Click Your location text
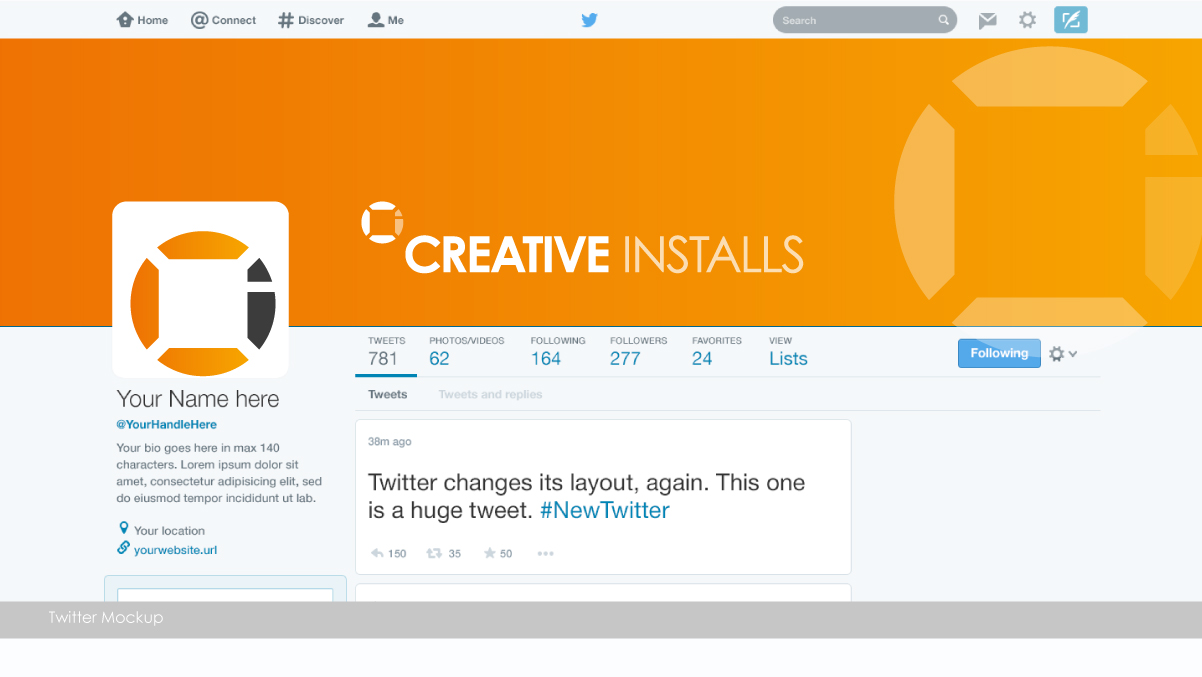 (169, 531)
